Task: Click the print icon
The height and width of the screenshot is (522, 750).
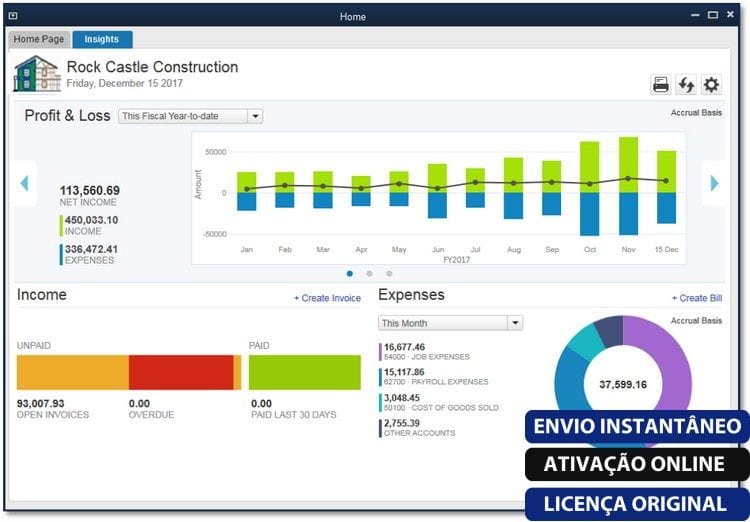Action: coord(661,85)
